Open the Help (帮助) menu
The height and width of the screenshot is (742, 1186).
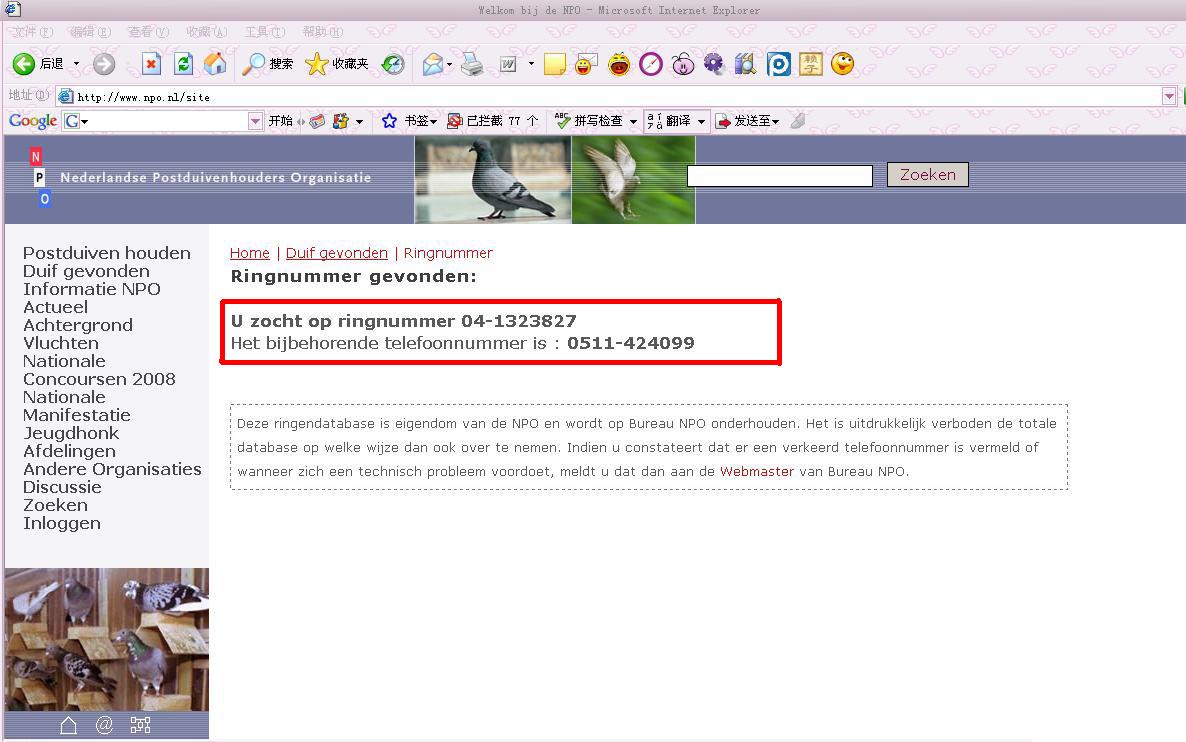323,32
